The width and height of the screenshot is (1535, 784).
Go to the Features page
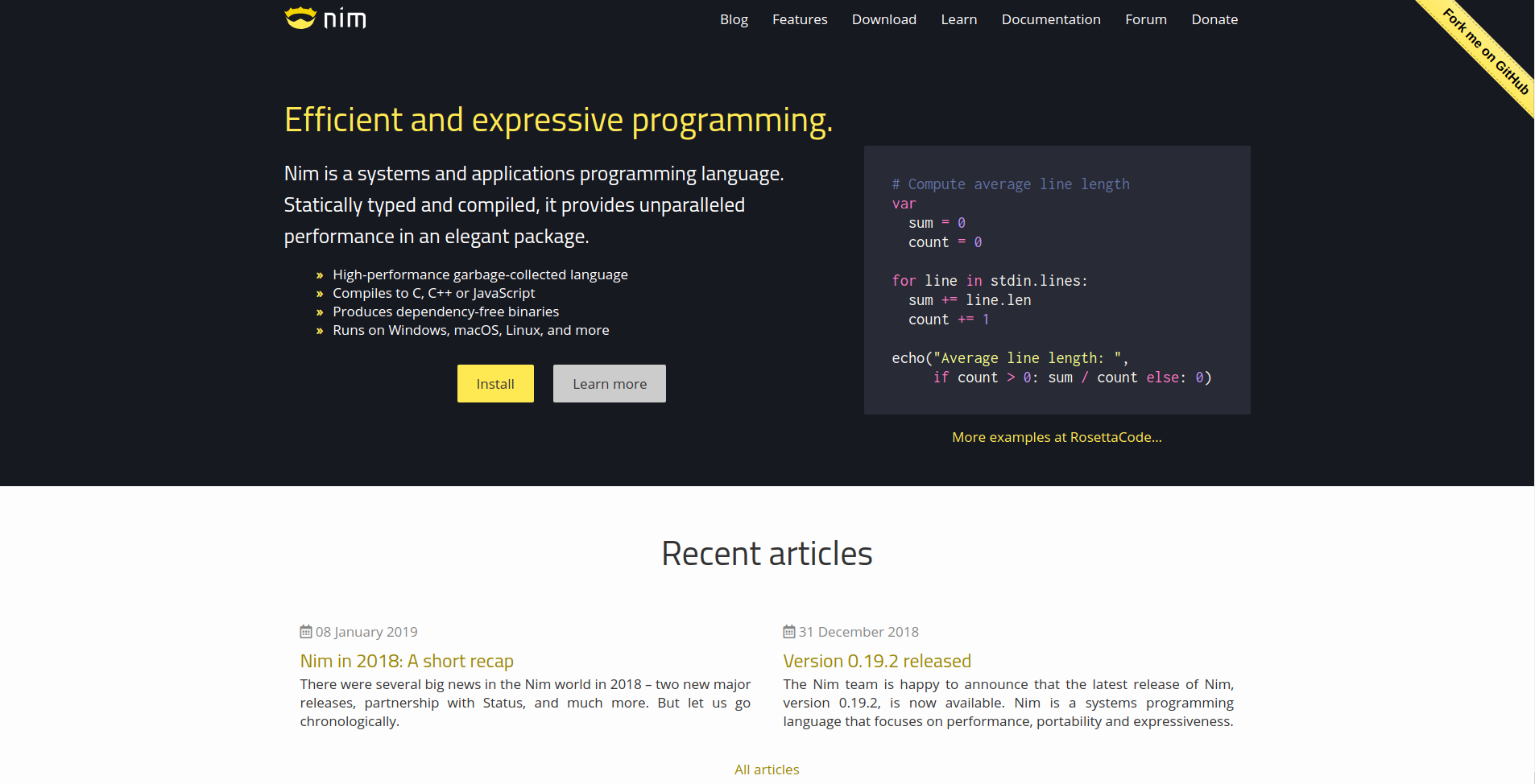(x=800, y=19)
